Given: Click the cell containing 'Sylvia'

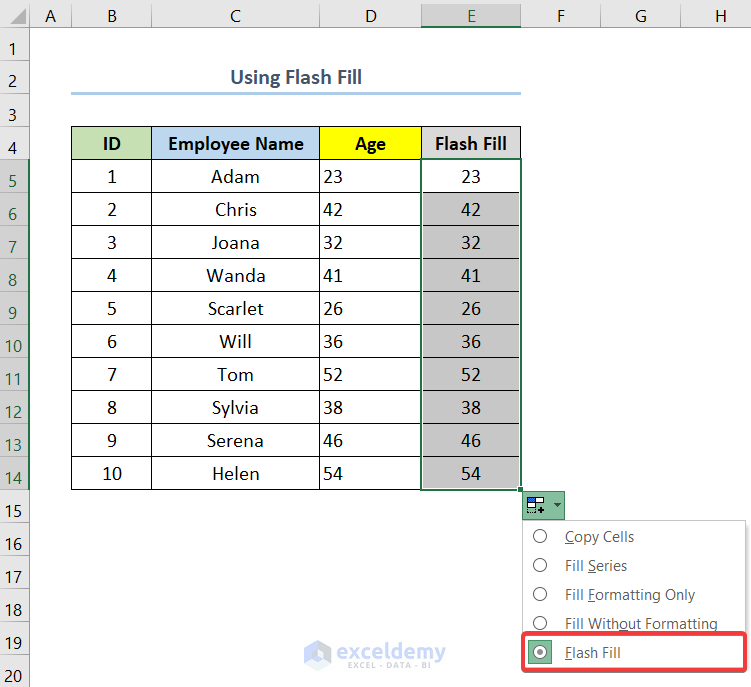Looking at the screenshot, I should pos(235,407).
